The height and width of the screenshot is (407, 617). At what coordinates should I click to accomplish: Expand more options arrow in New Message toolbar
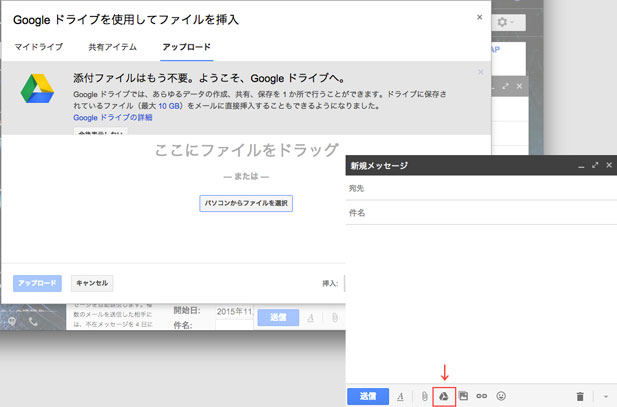pos(606,397)
